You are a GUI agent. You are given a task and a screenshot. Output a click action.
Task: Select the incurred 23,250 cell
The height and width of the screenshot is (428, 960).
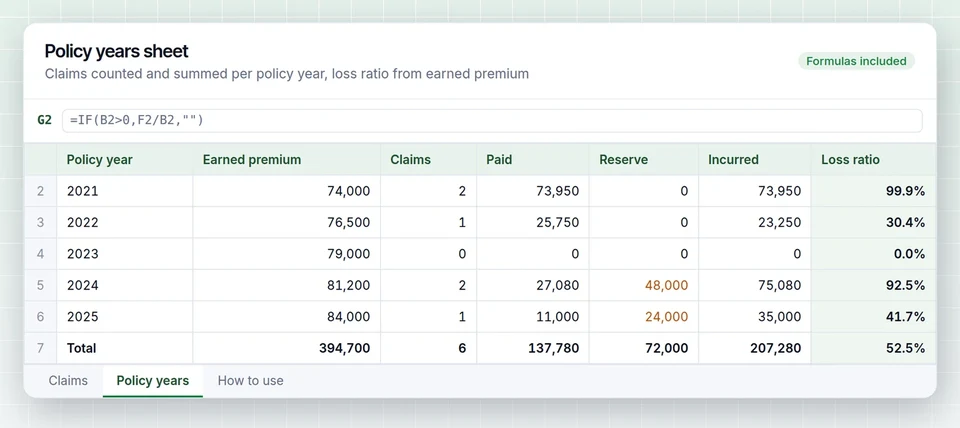(x=754, y=222)
